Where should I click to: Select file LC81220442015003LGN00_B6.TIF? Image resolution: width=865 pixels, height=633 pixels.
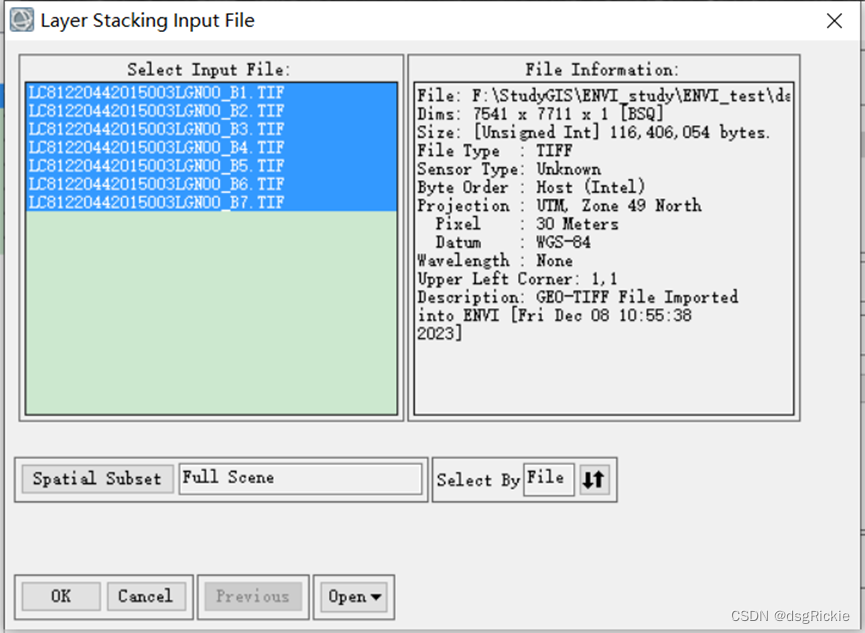(211, 183)
